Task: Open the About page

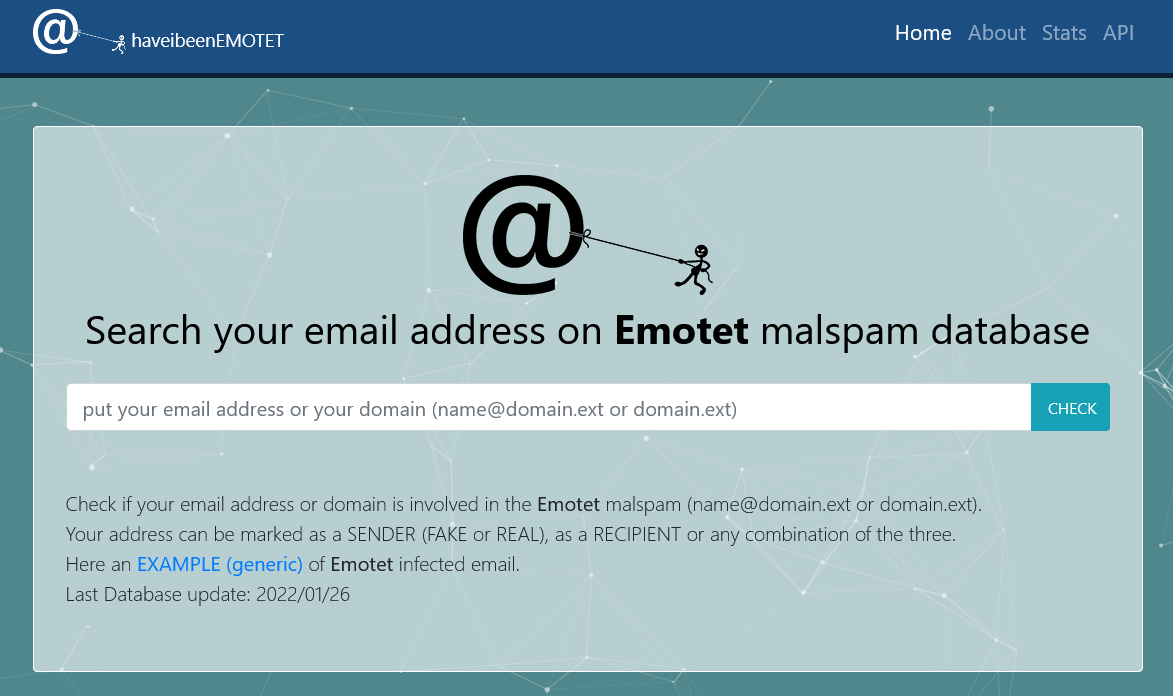Action: point(996,33)
